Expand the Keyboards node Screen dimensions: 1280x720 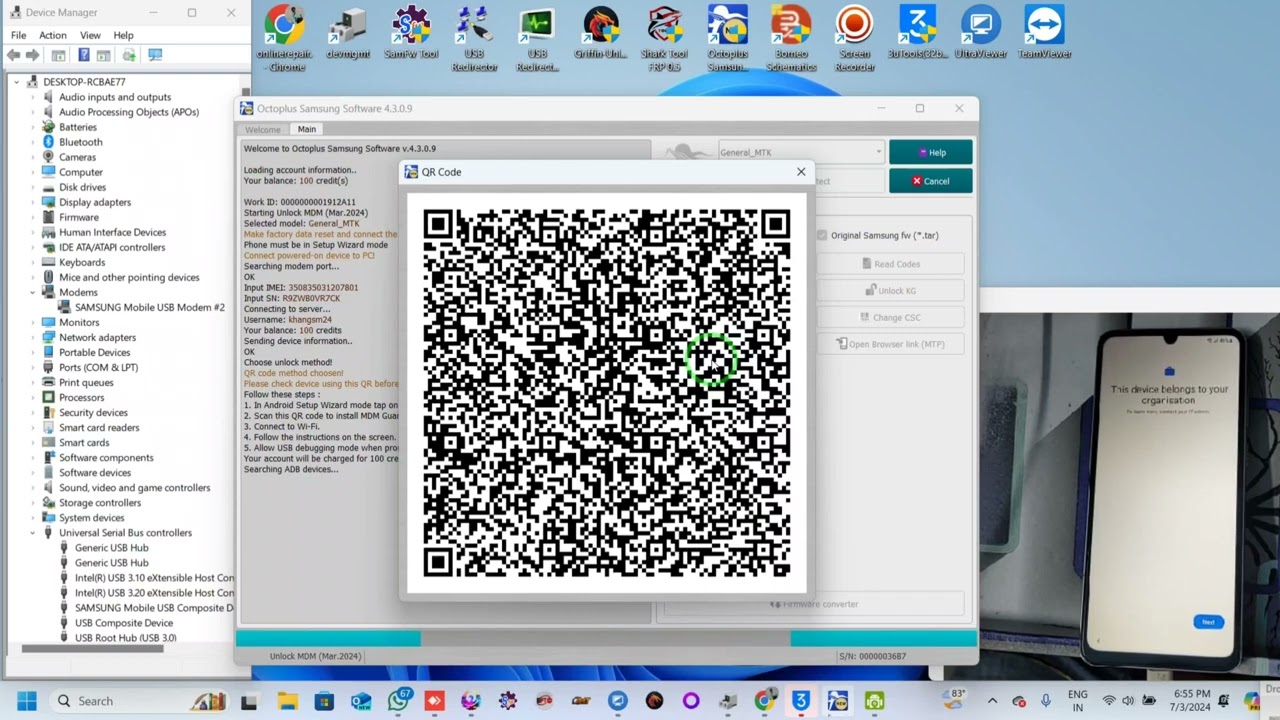coord(32,262)
